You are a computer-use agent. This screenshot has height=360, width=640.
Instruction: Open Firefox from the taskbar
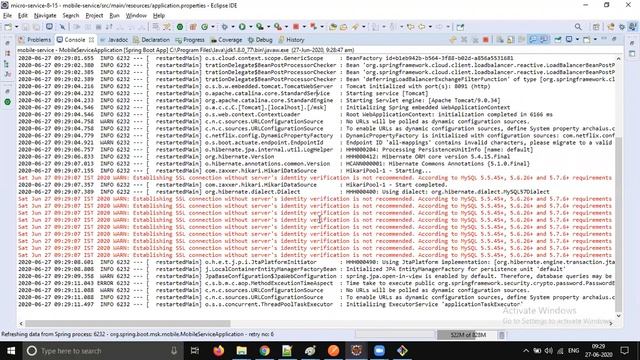pos(218,351)
